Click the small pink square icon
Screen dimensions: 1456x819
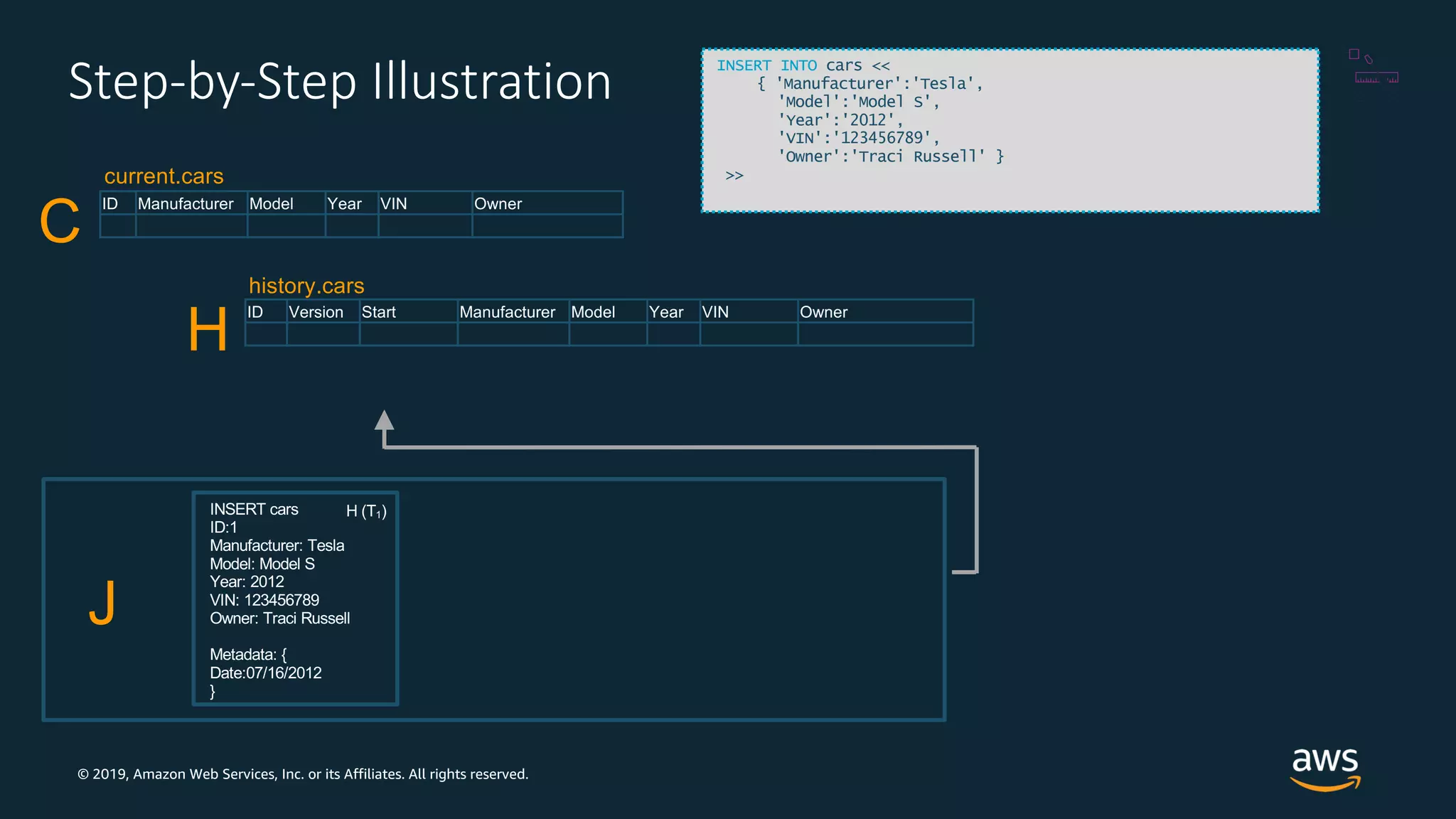1354,54
